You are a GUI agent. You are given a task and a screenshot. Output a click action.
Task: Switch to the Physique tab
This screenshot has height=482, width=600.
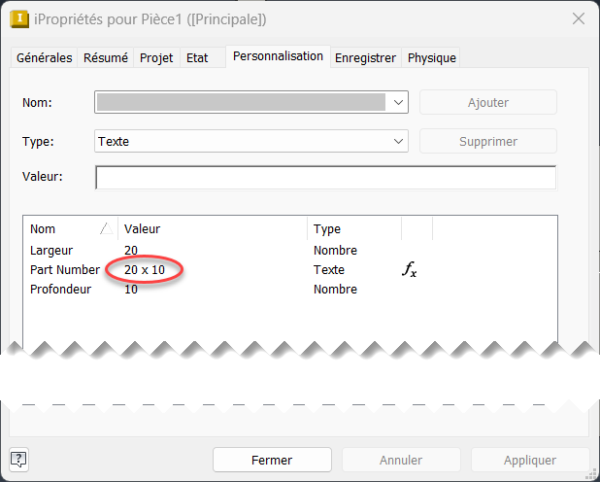432,58
